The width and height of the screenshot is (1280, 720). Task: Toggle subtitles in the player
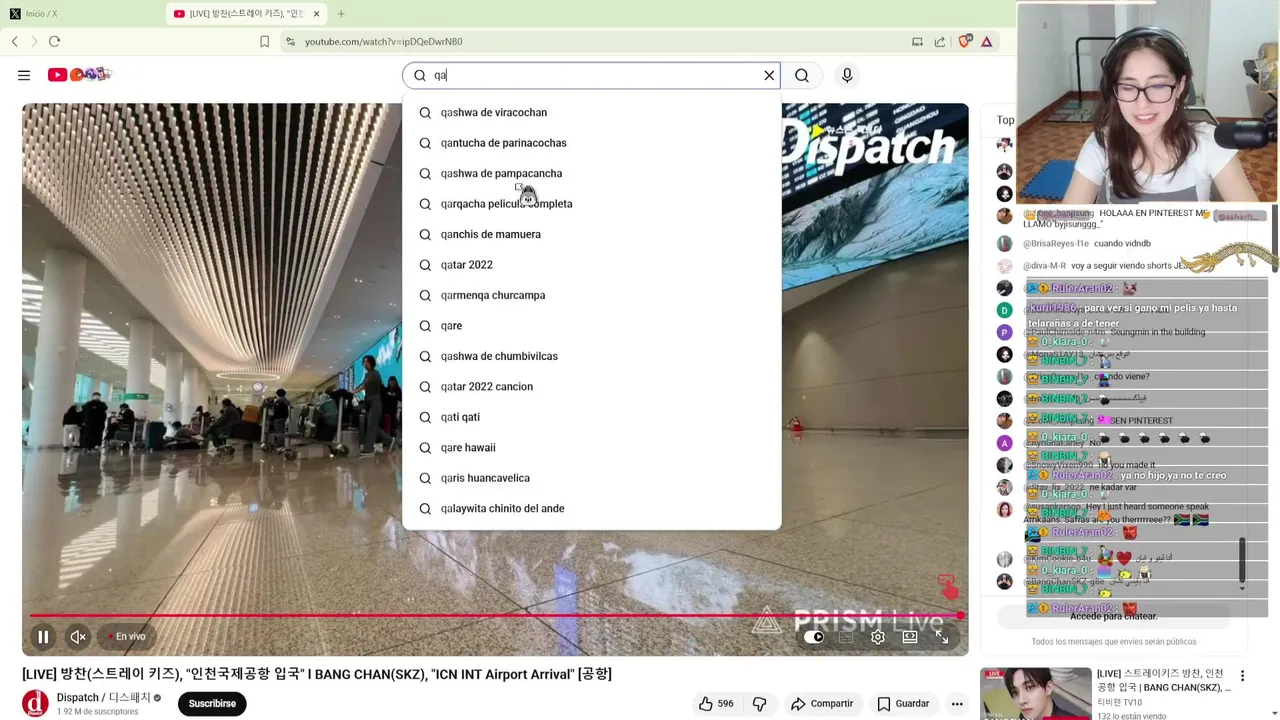coord(846,637)
